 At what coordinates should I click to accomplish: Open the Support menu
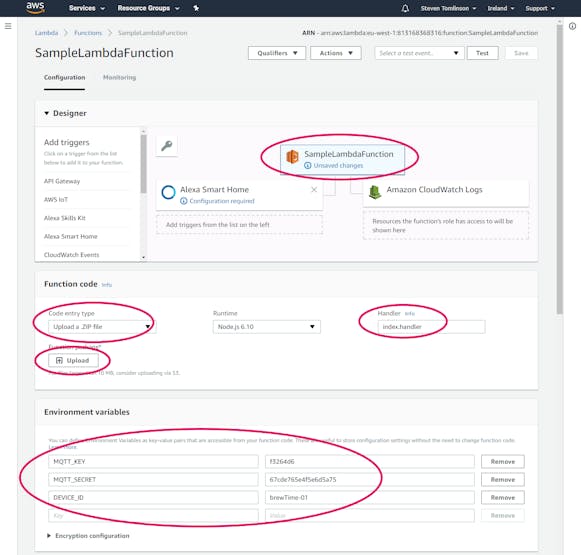coord(540,8)
